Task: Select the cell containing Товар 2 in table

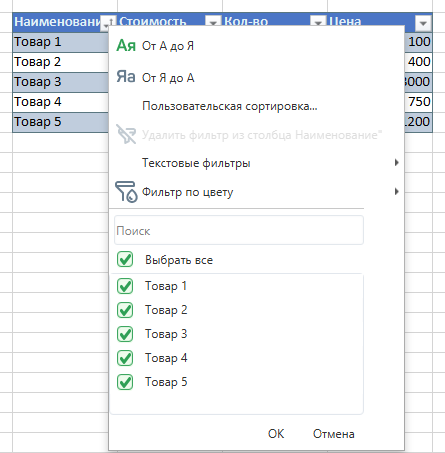Action: 61,62
